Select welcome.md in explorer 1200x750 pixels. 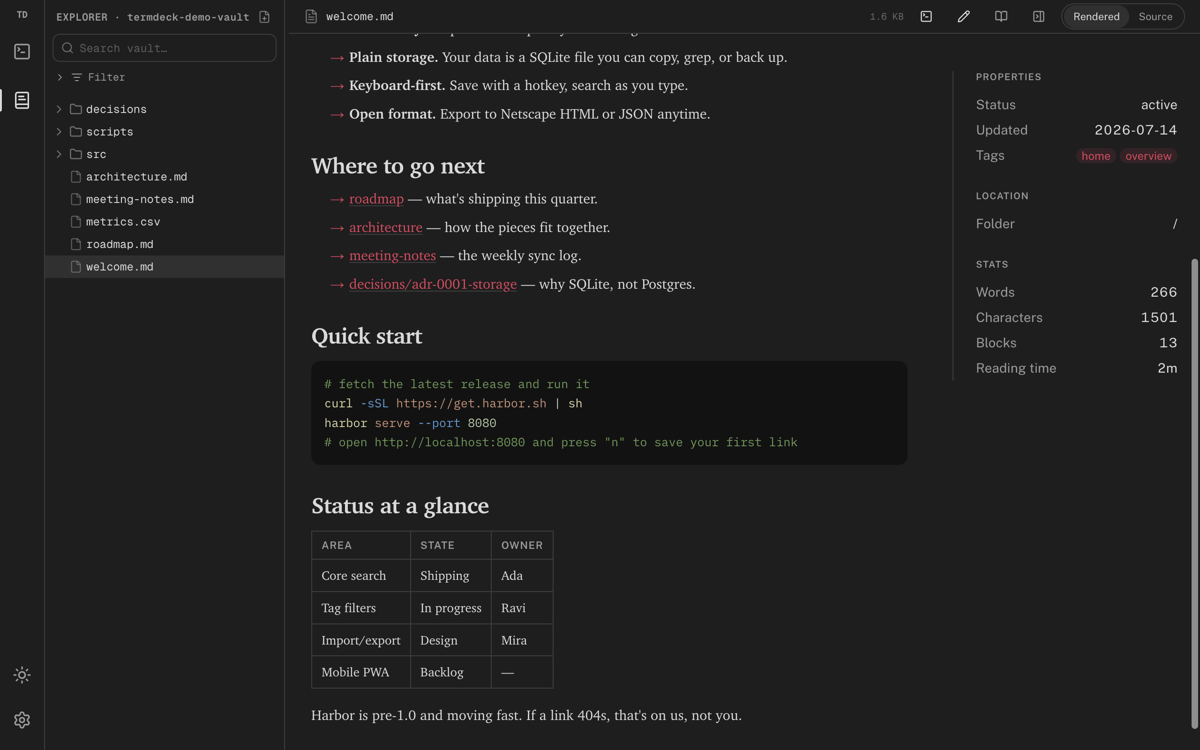165,267
